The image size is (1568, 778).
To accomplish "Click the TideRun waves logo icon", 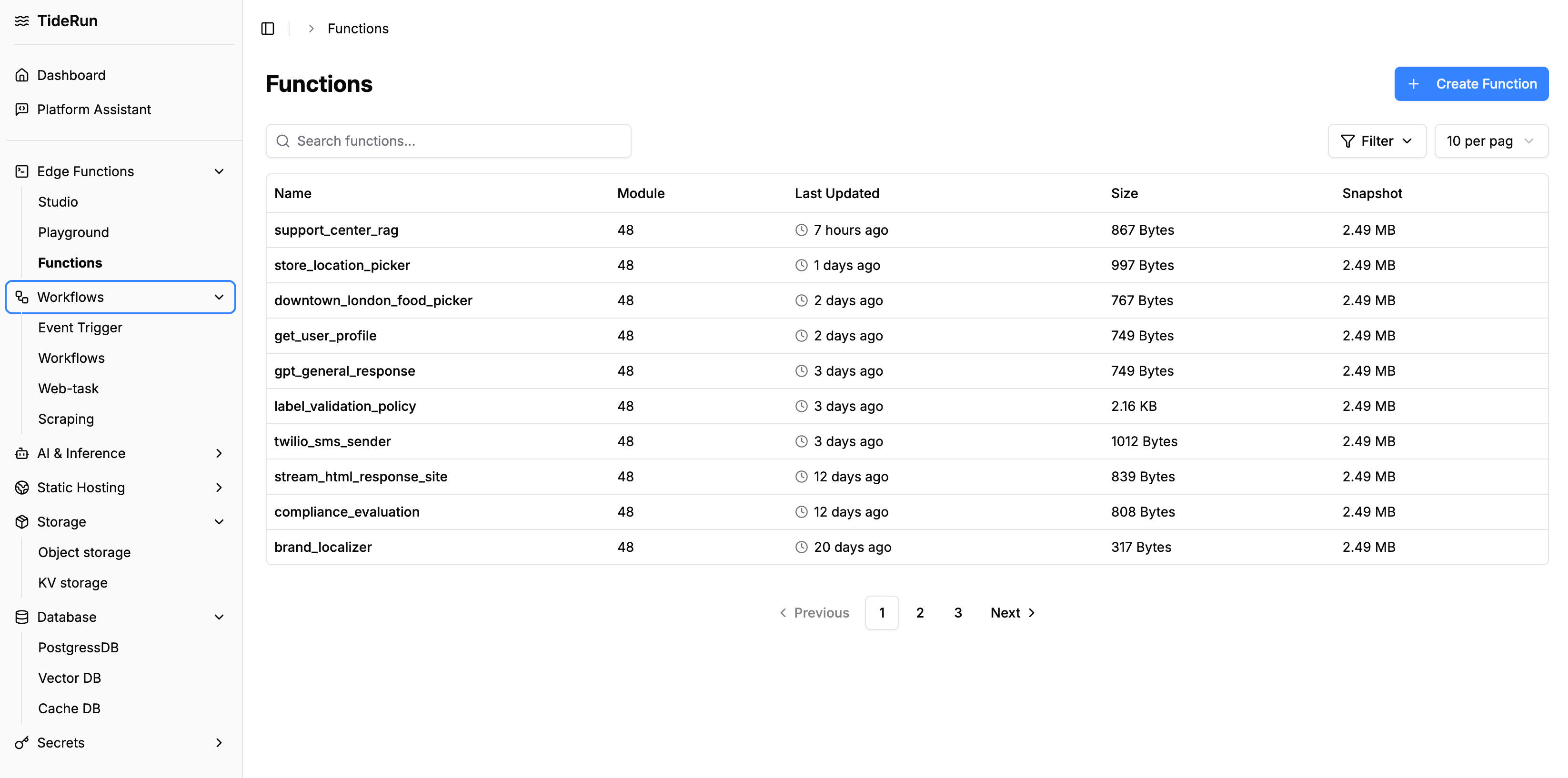I will [x=22, y=20].
